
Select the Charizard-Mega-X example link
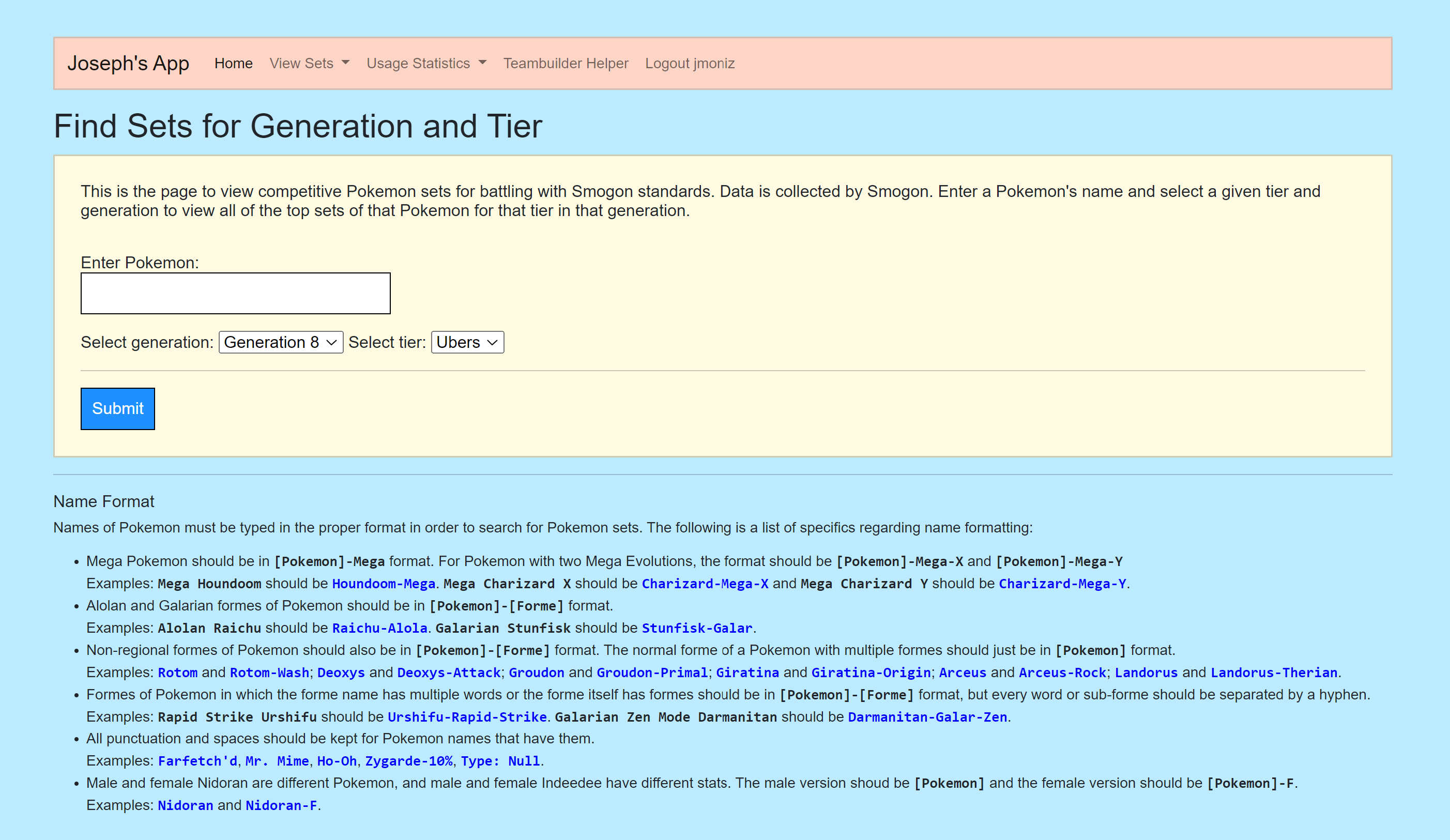(705, 584)
